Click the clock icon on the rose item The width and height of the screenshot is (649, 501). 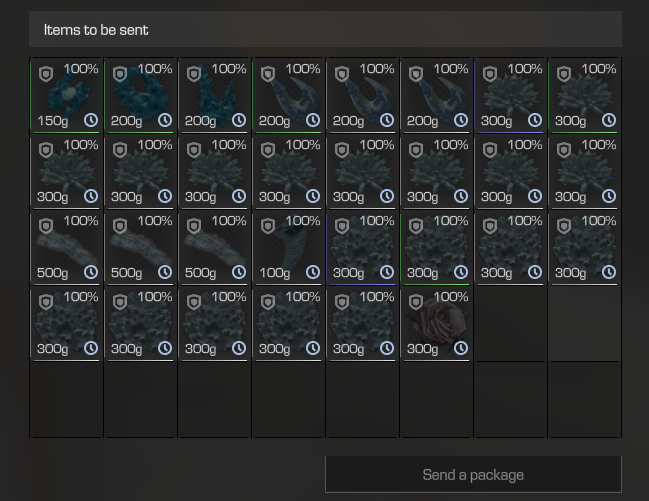tap(461, 348)
